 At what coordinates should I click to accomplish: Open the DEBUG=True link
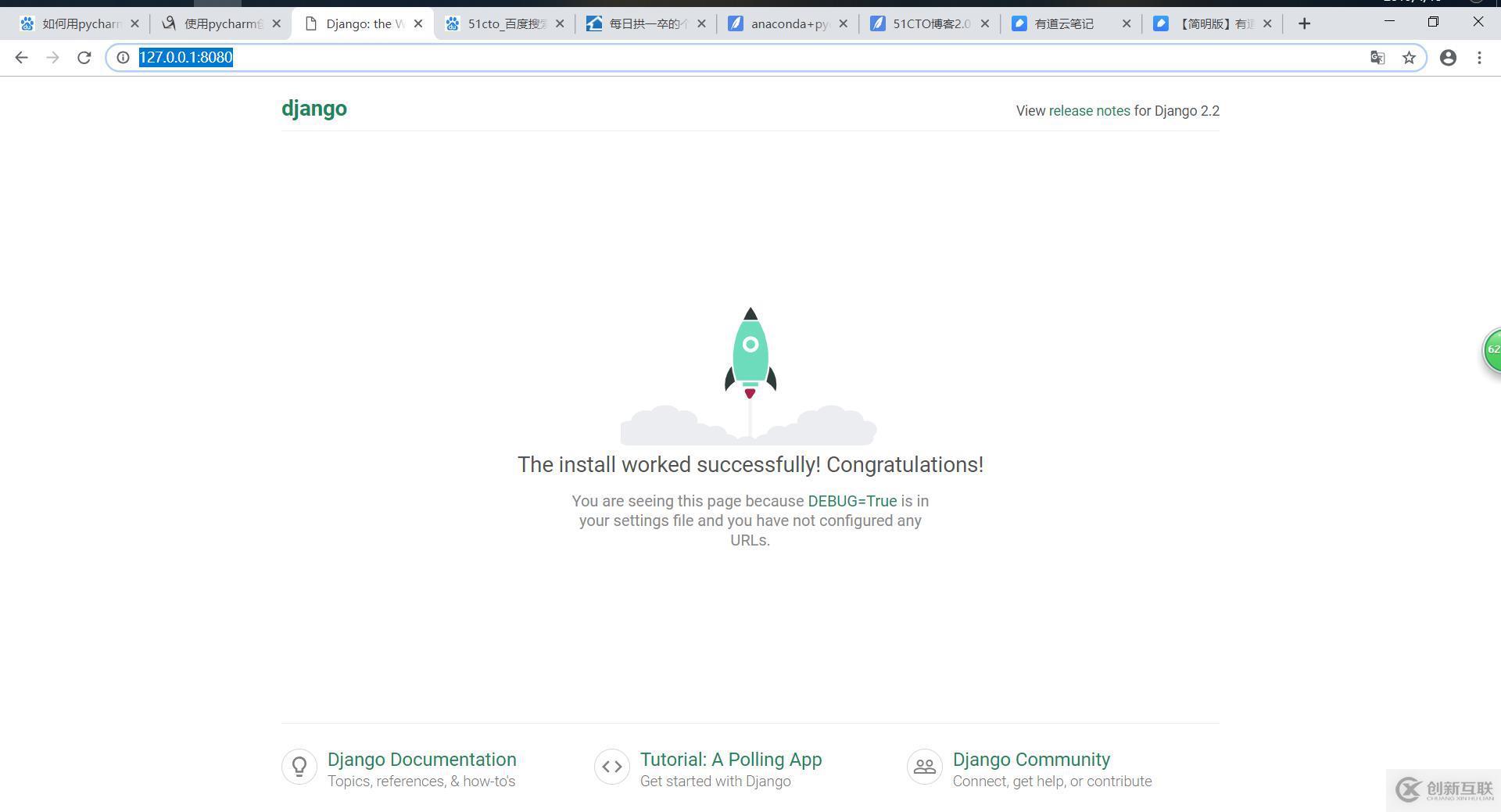click(852, 501)
